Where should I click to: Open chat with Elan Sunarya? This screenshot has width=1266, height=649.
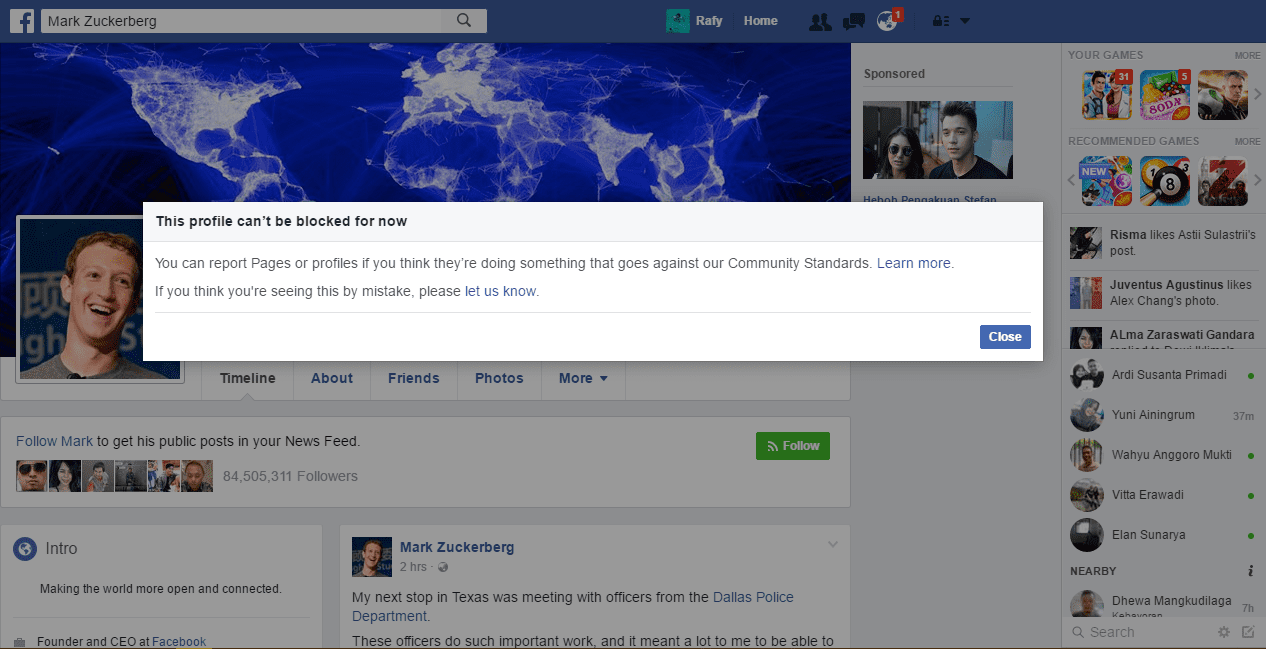pyautogui.click(x=1163, y=535)
